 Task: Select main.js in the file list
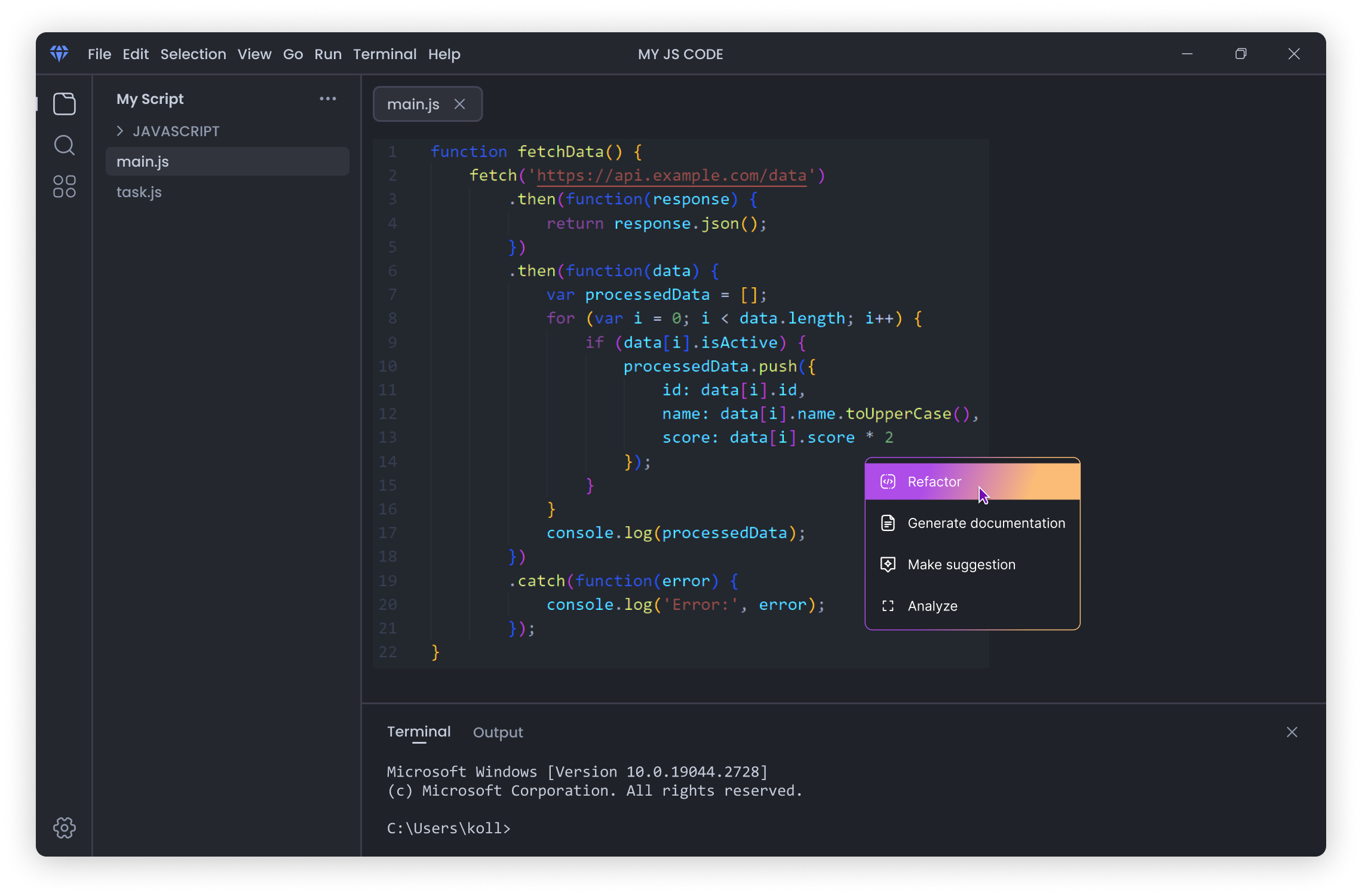(x=143, y=162)
